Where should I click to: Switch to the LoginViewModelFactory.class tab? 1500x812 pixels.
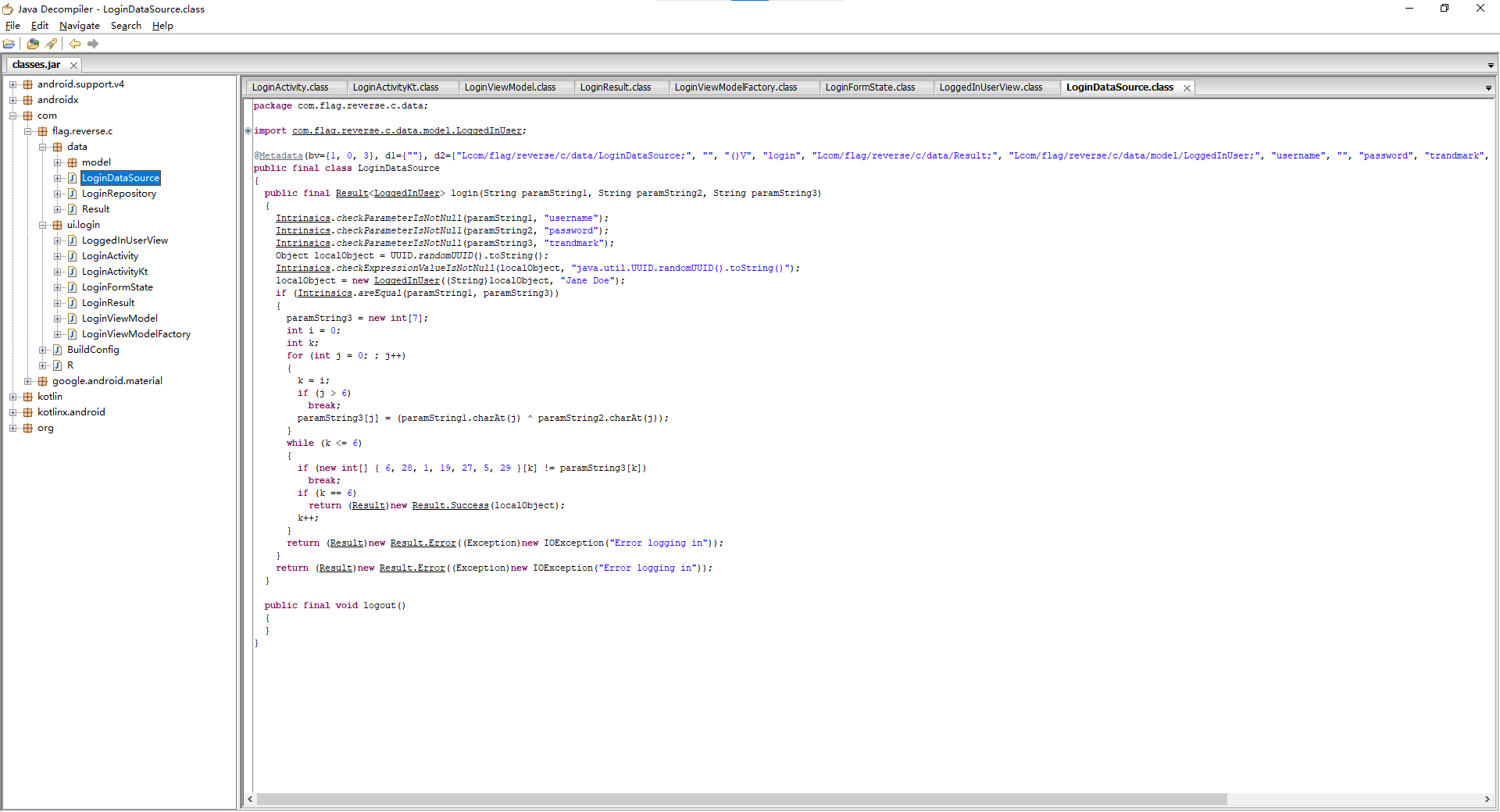736,87
